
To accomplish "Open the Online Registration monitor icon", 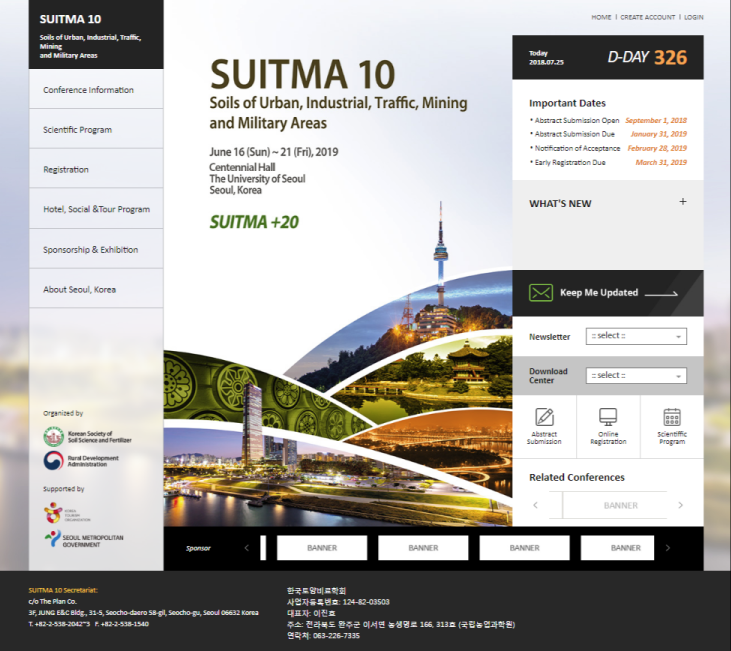I will coord(608,417).
